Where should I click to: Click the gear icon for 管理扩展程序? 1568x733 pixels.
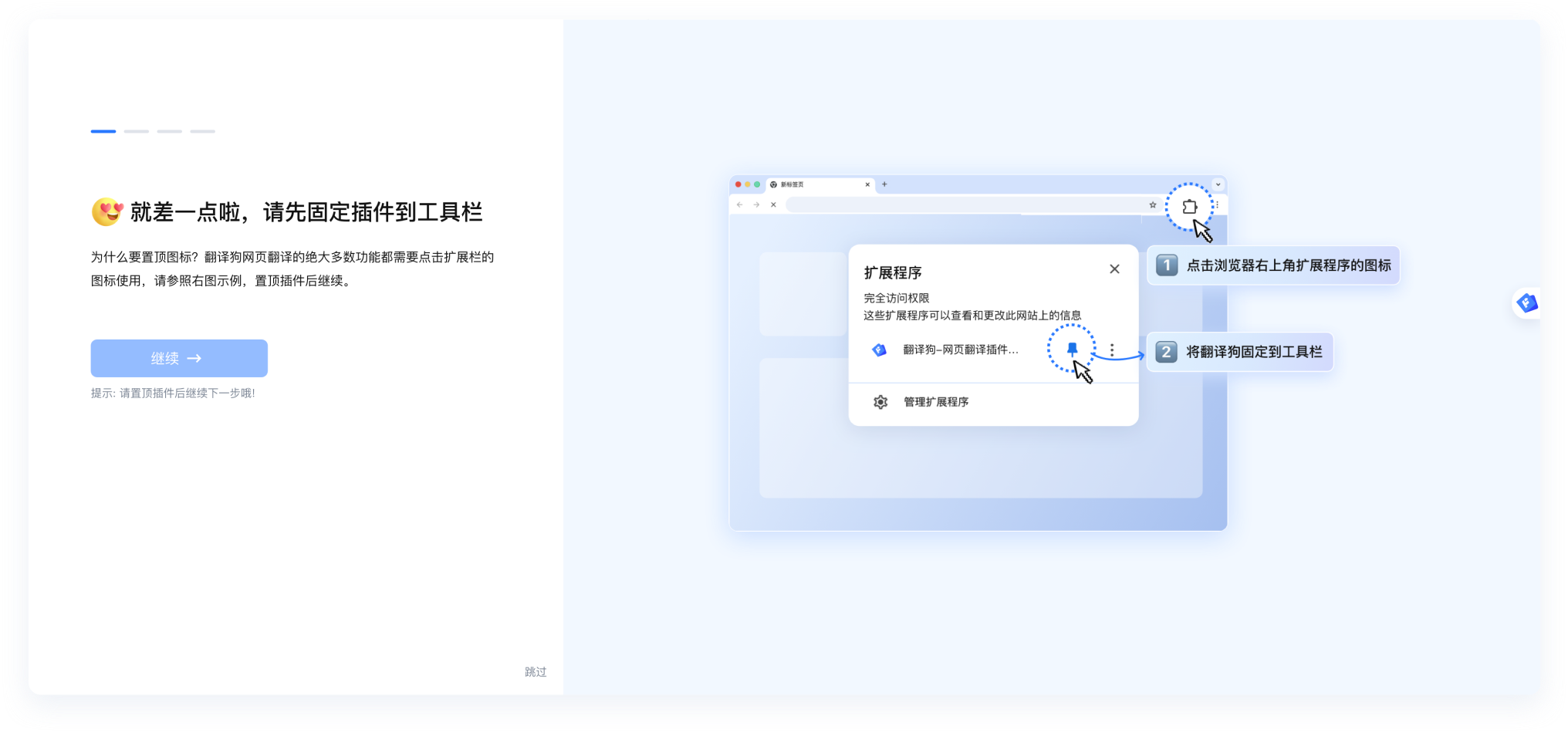point(880,402)
